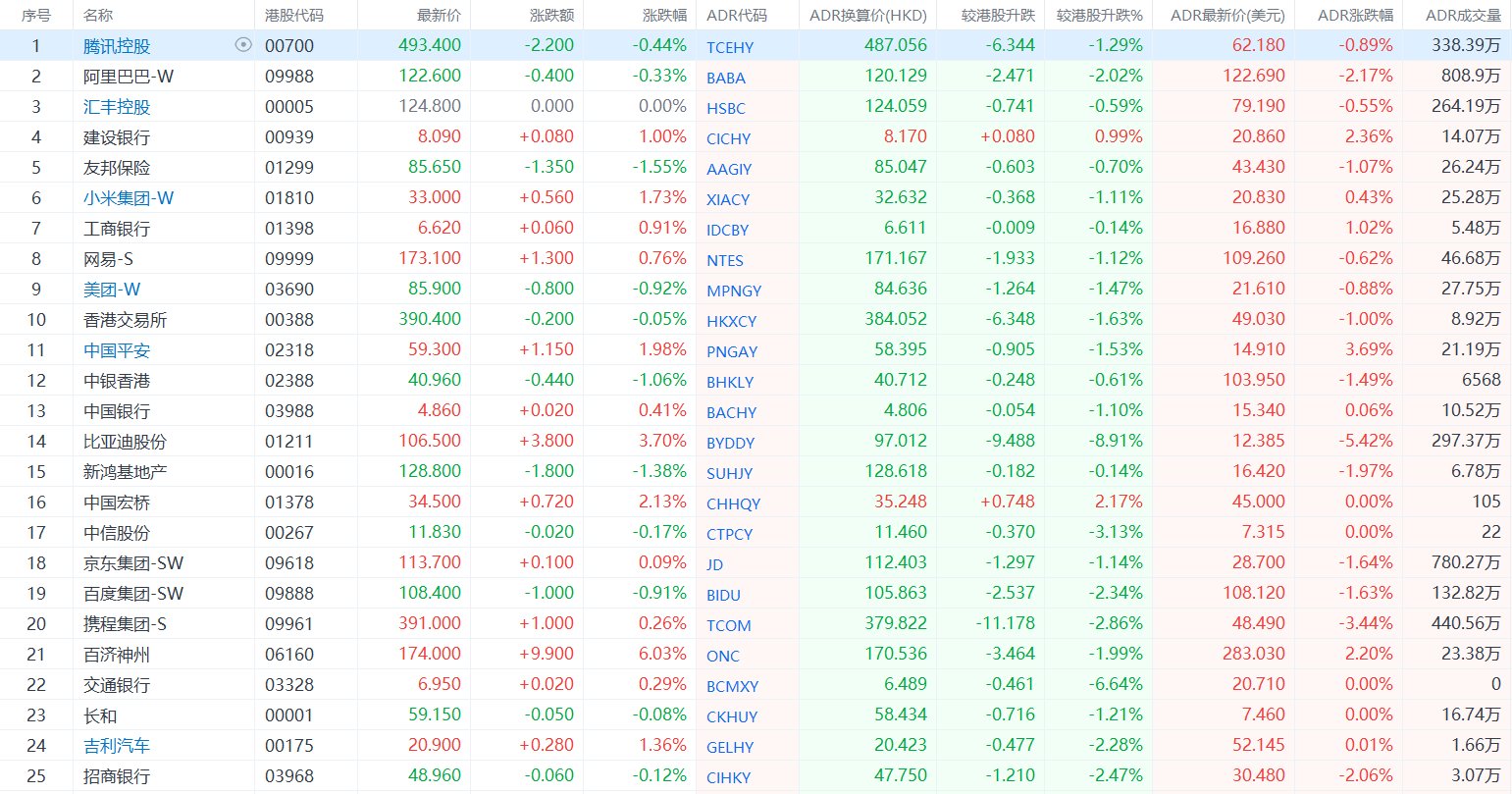The width and height of the screenshot is (1512, 794).
Task: Click the BABA ADR code link
Action: pyautogui.click(x=726, y=78)
